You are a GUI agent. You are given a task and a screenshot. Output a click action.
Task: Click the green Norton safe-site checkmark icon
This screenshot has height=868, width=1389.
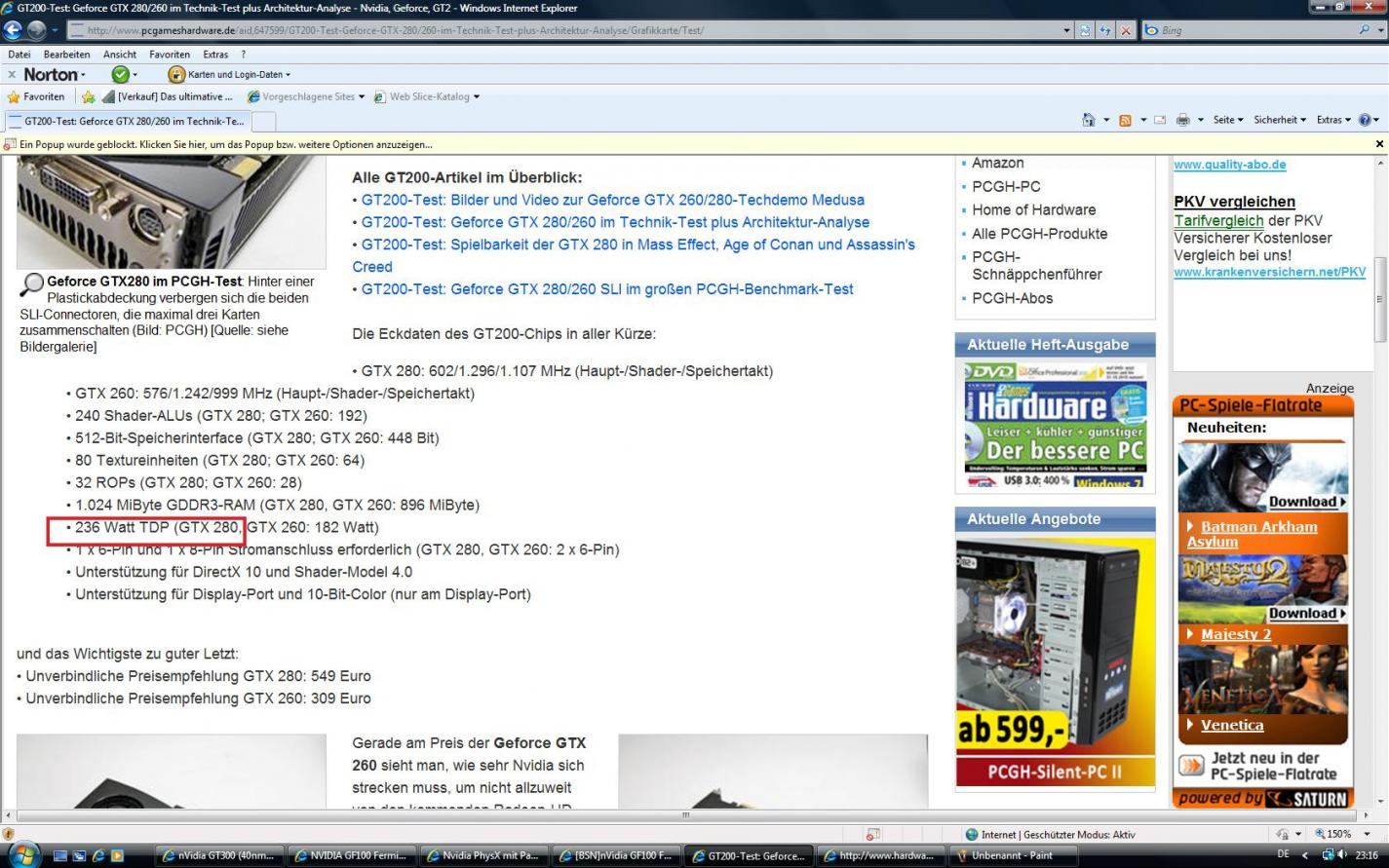(x=120, y=74)
